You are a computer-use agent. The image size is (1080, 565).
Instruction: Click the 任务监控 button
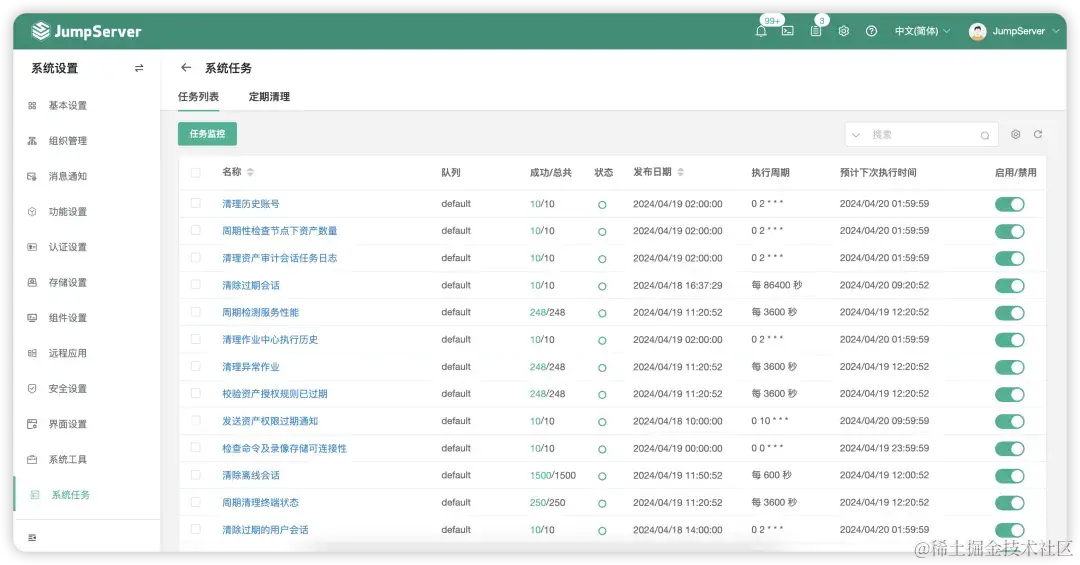click(207, 134)
